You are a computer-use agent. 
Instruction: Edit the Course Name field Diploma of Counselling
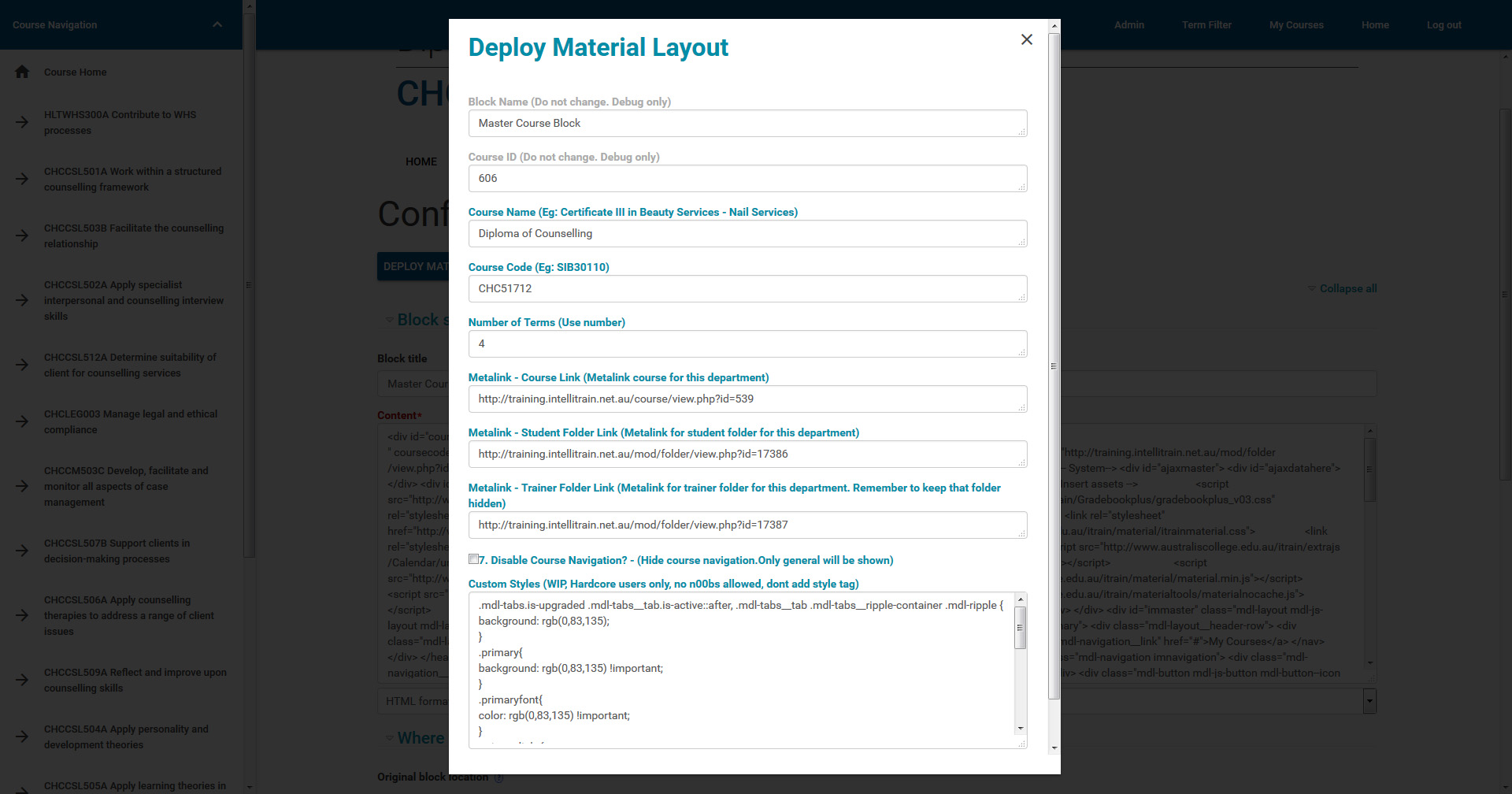point(747,233)
